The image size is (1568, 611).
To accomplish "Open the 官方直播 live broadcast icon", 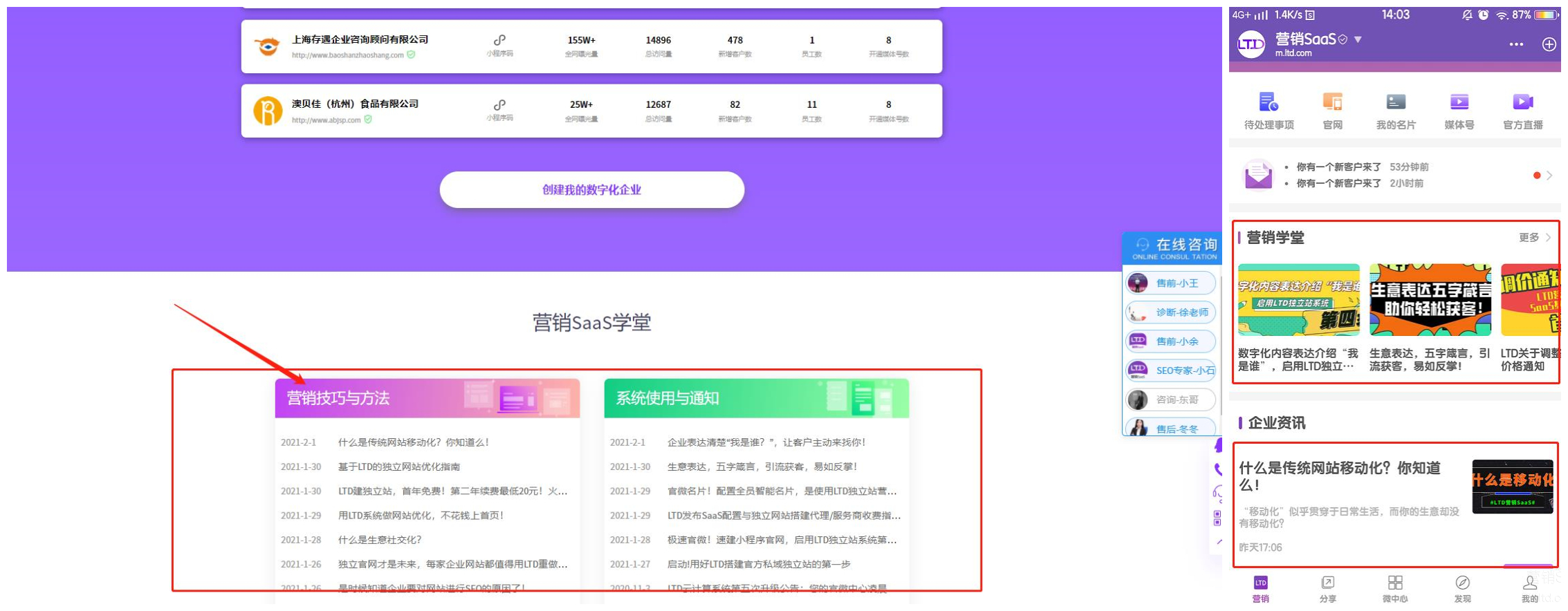I will [x=1522, y=103].
